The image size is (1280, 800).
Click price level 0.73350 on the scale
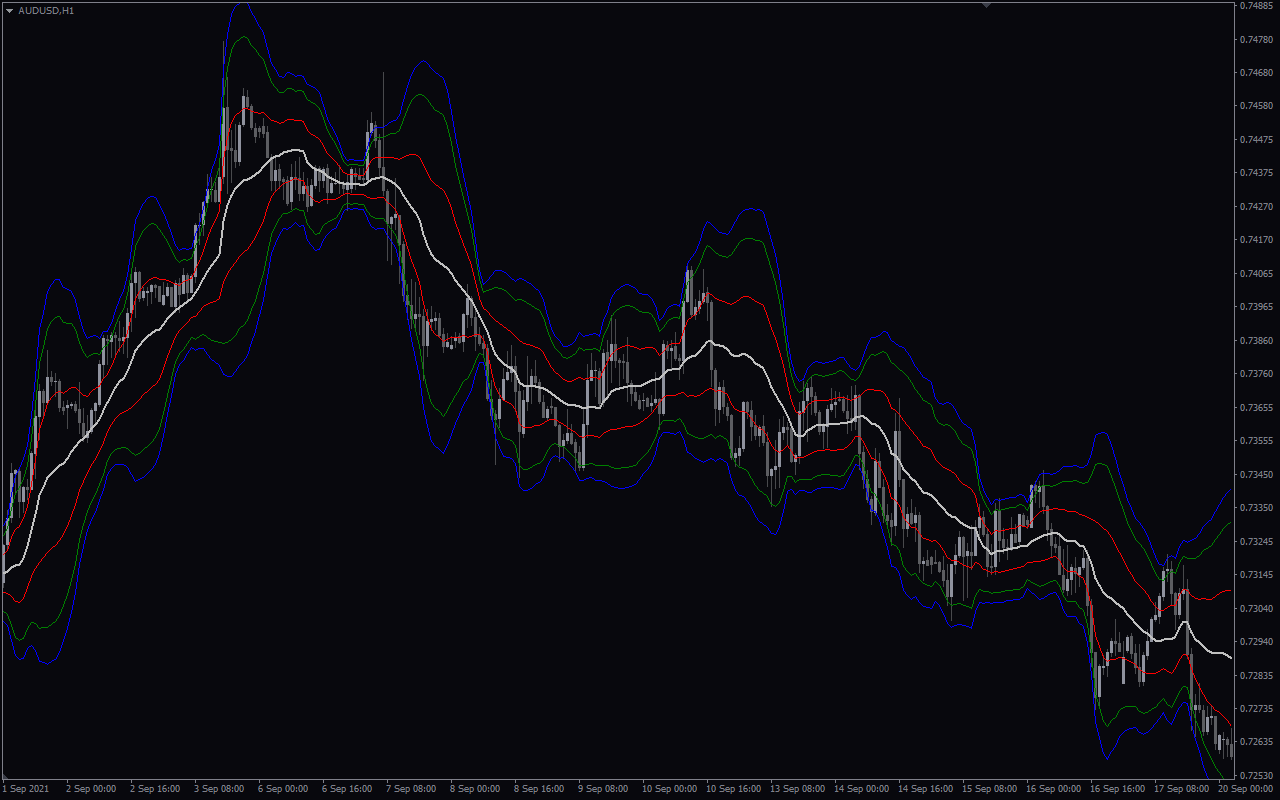point(1255,508)
